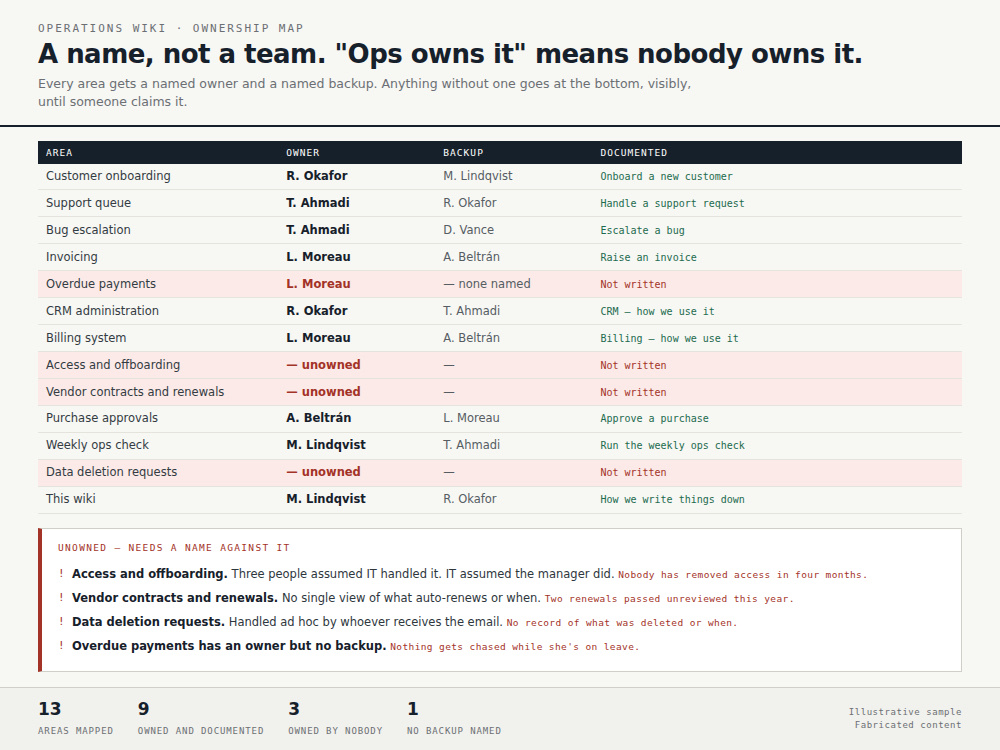This screenshot has height=750, width=1000.
Task: Click owner M. Lindqvist in This wiki row
Action: 326,499
